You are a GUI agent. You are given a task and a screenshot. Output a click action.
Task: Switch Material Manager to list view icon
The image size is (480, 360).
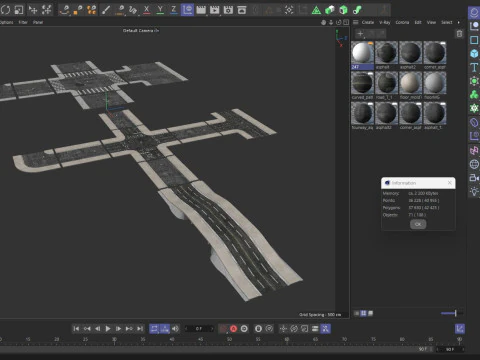click(356, 313)
